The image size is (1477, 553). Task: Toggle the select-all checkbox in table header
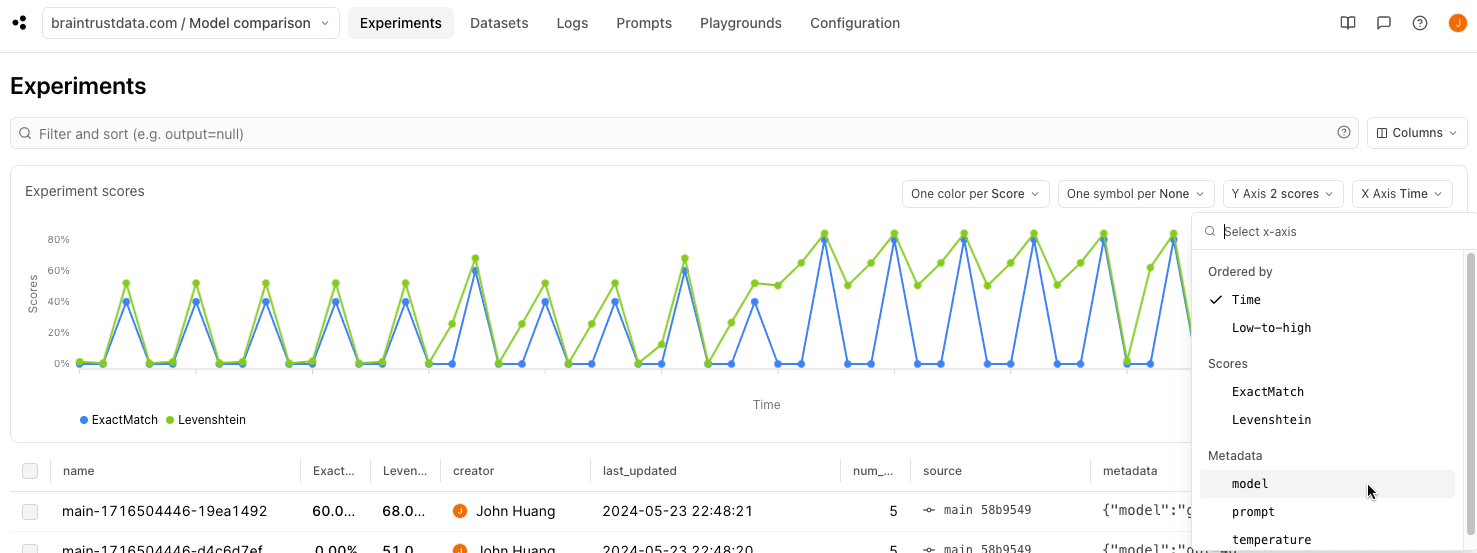click(30, 471)
